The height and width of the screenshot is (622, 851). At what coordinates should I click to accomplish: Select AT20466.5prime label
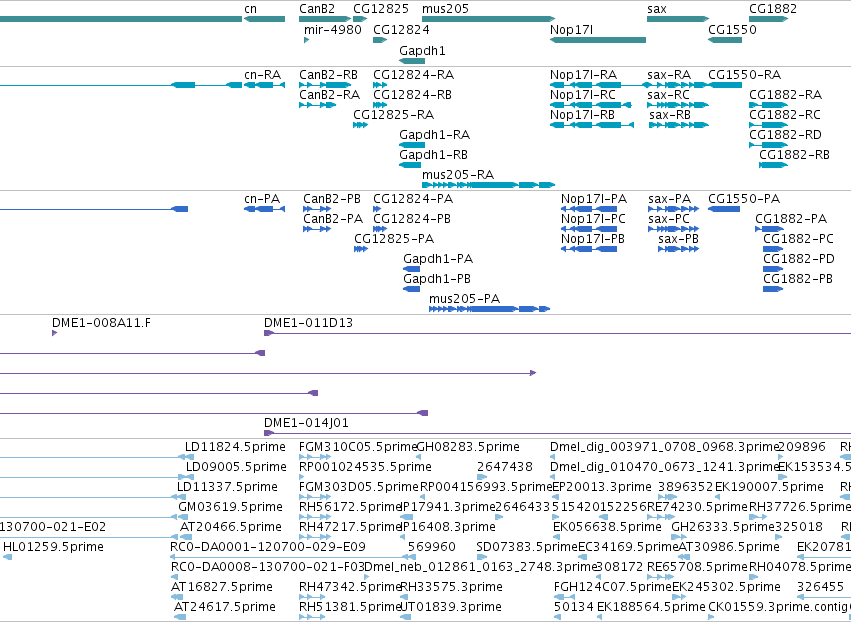(x=231, y=527)
